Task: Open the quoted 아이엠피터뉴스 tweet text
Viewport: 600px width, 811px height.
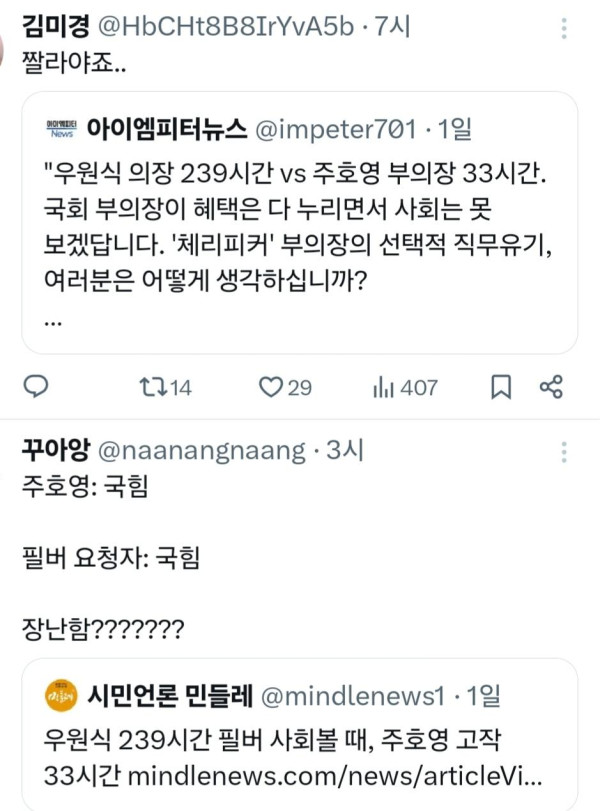Action: pos(299,237)
